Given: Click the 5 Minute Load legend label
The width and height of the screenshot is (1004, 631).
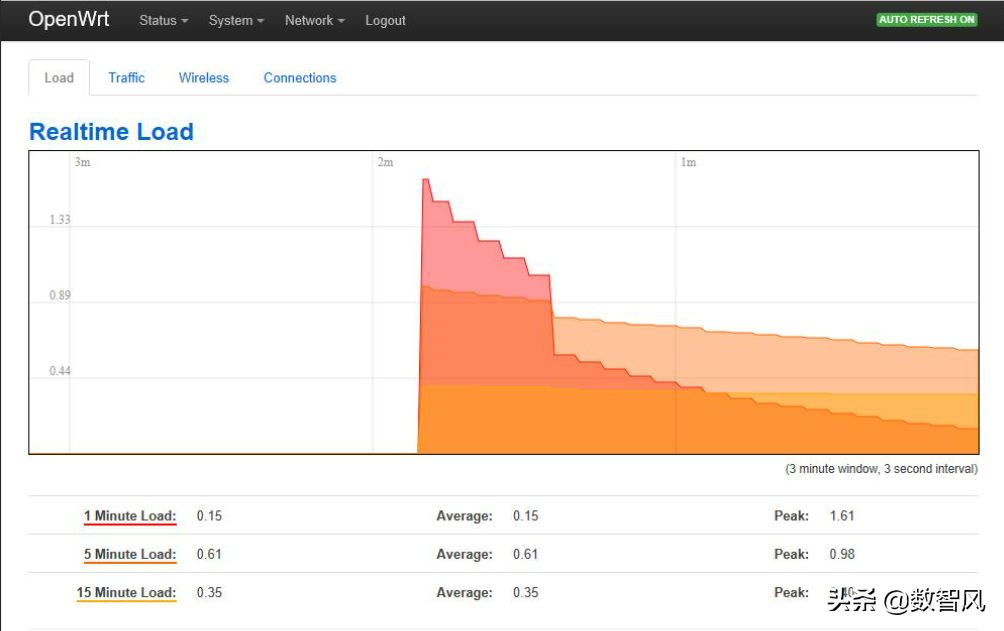Looking at the screenshot, I should 130,554.
